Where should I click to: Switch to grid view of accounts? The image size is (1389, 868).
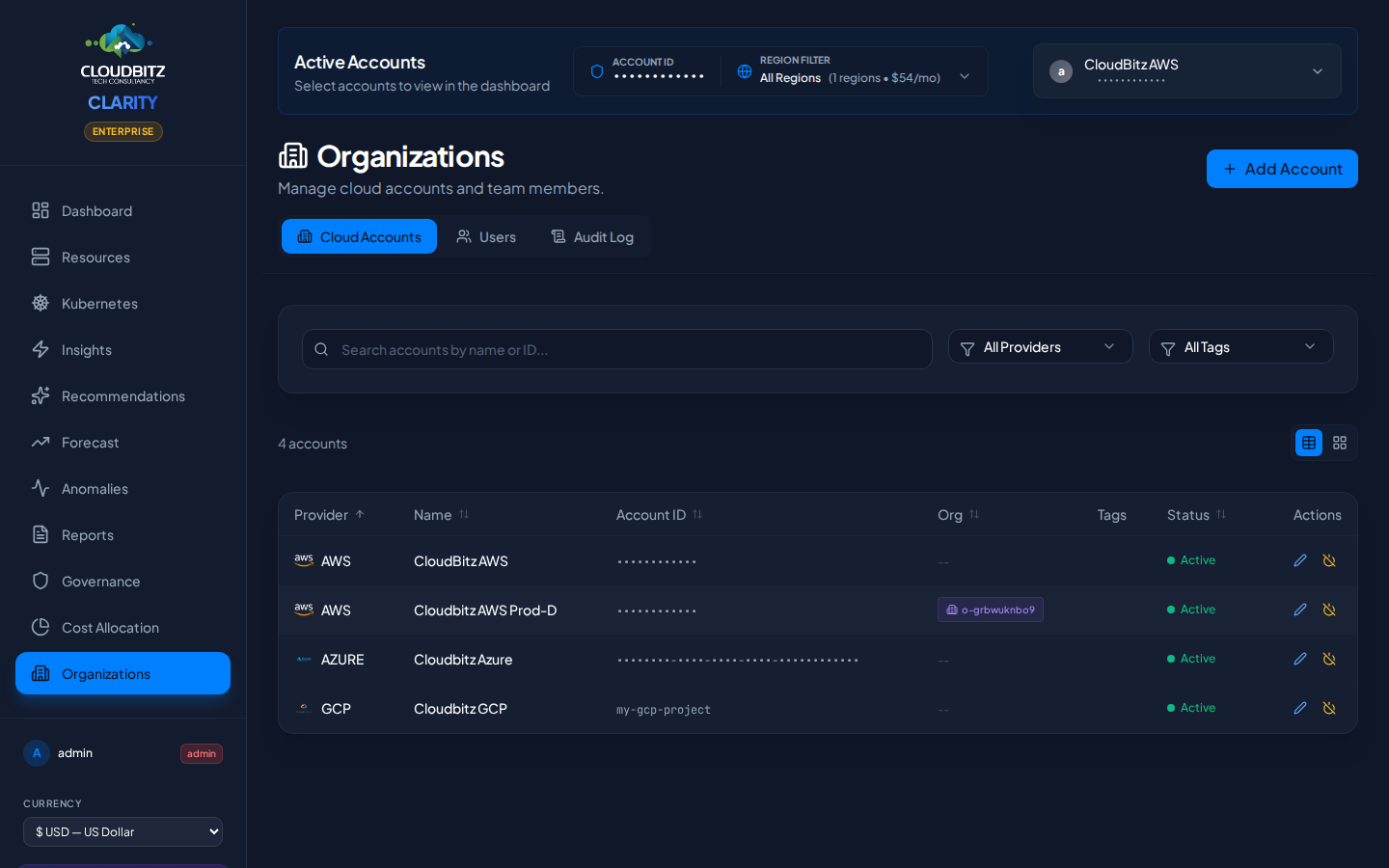(1340, 443)
